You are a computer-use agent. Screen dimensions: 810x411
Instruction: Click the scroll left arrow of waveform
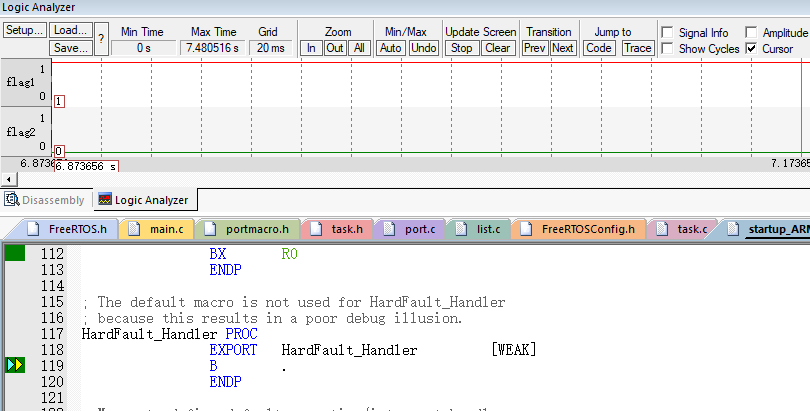(x=9, y=179)
